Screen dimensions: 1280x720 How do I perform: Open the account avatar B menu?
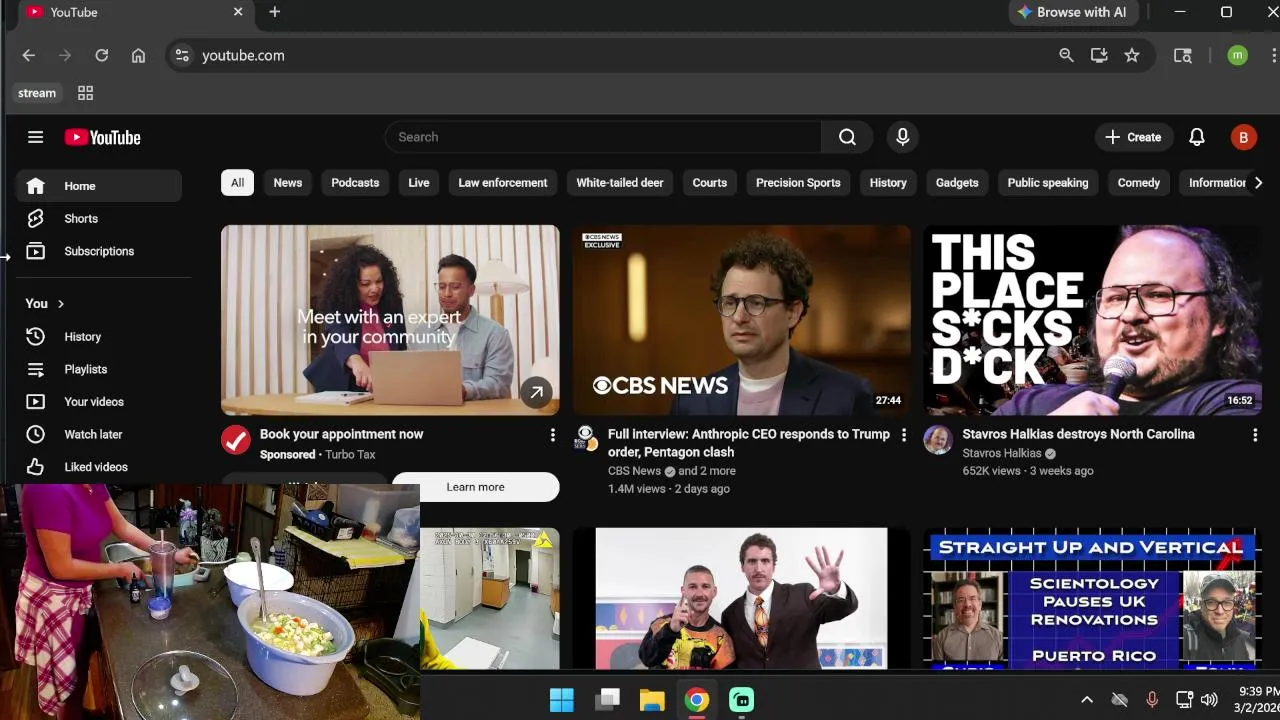(x=1243, y=138)
